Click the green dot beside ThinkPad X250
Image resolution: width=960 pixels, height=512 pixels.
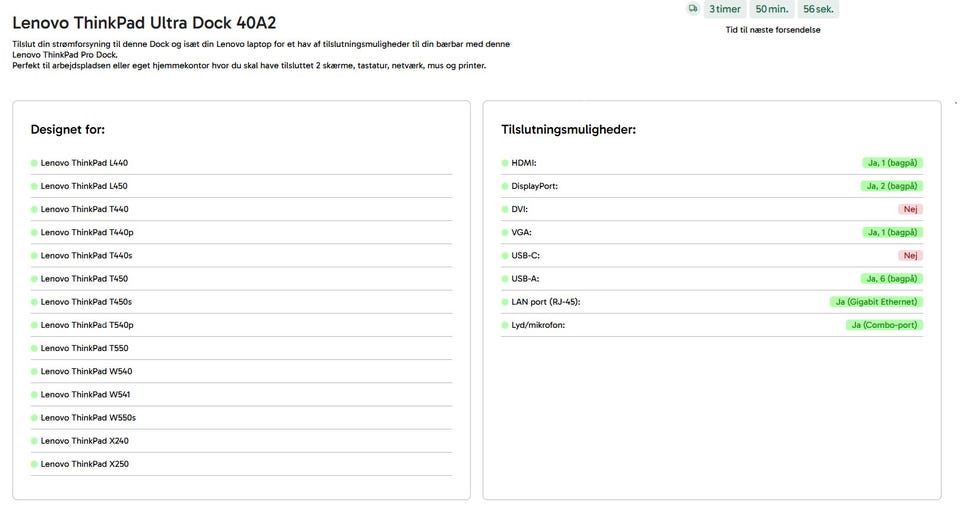[34, 464]
